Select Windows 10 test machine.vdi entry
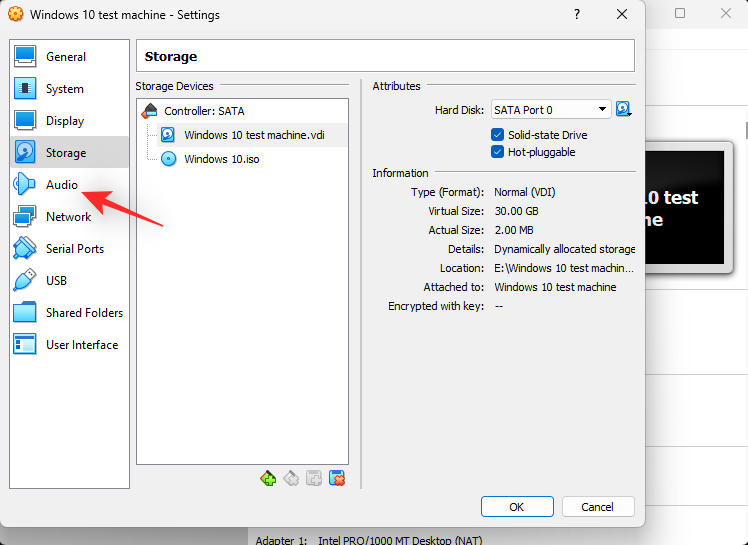 (254, 135)
